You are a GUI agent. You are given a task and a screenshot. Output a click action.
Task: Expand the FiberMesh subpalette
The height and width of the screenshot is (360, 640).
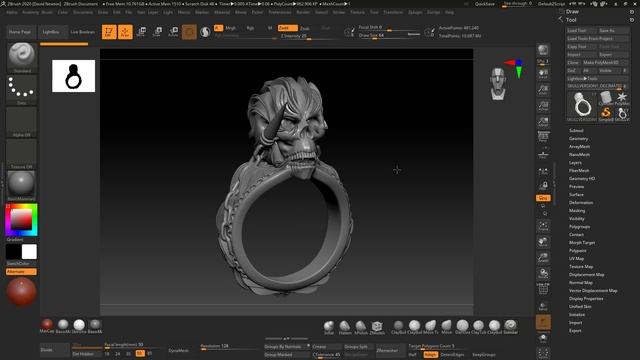[579, 171]
